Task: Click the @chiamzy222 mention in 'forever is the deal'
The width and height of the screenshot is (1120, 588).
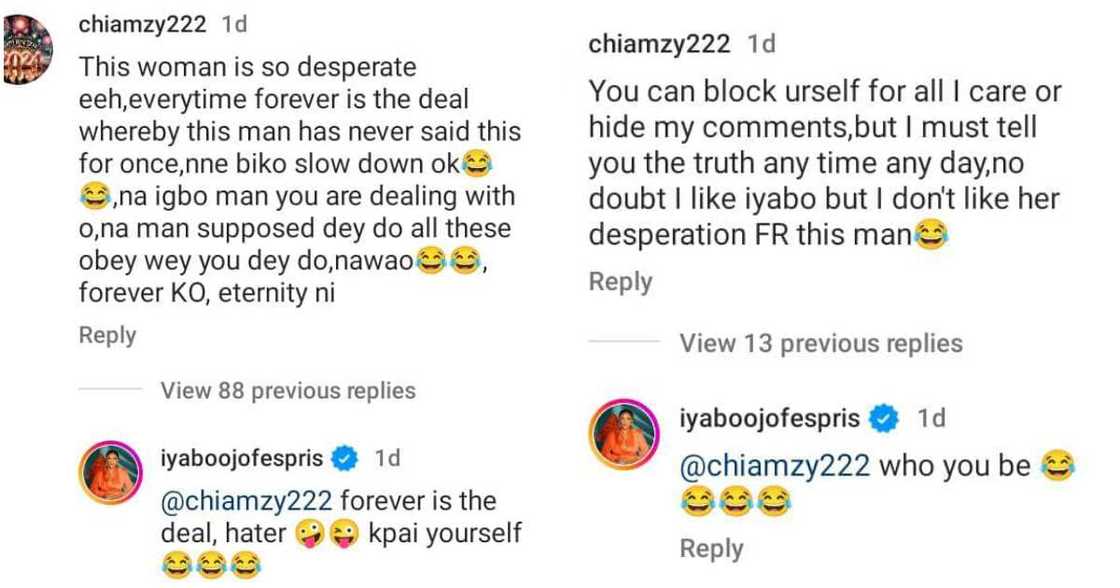Action: [243, 500]
